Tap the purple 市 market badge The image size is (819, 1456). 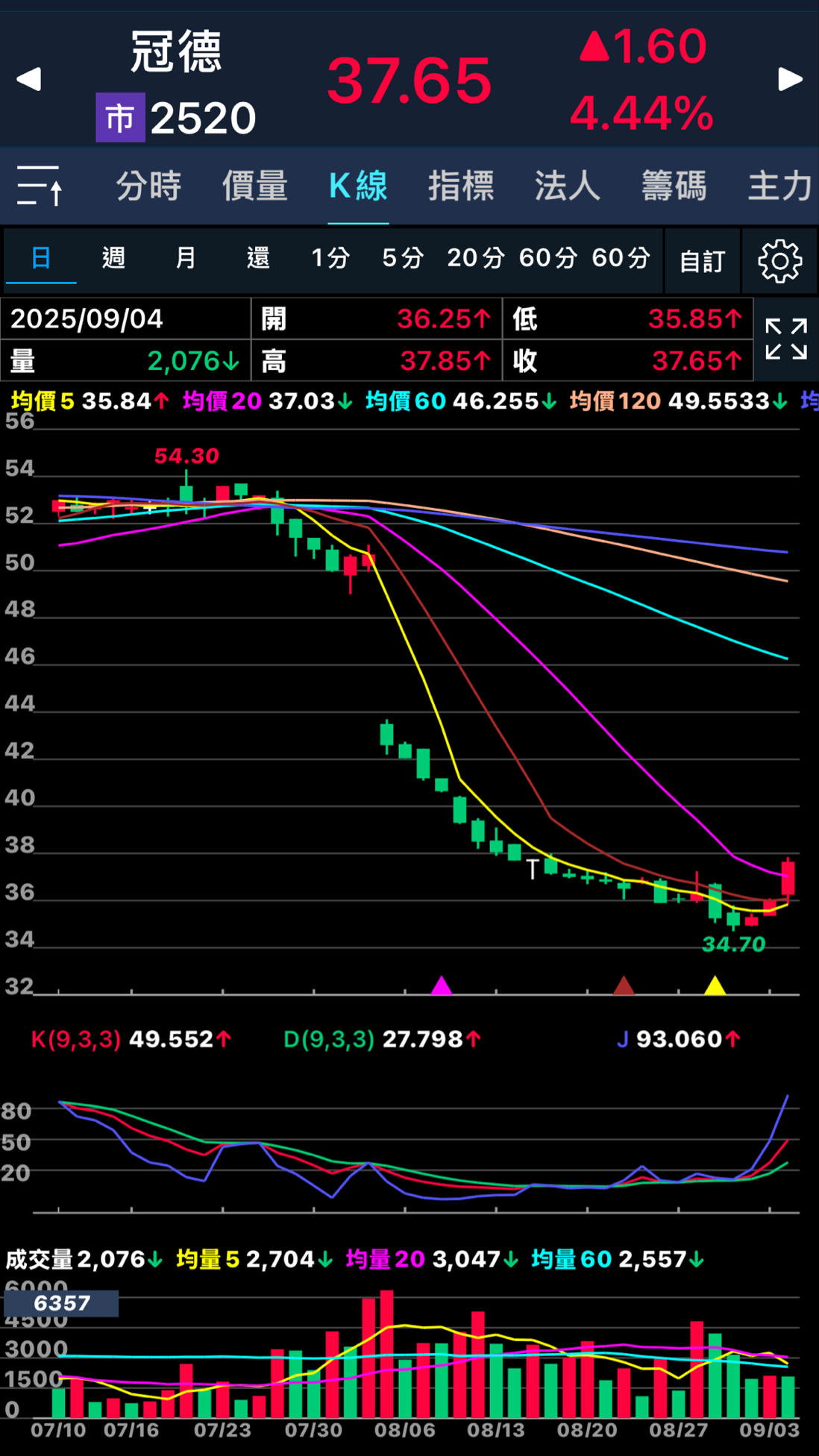pyautogui.click(x=120, y=118)
